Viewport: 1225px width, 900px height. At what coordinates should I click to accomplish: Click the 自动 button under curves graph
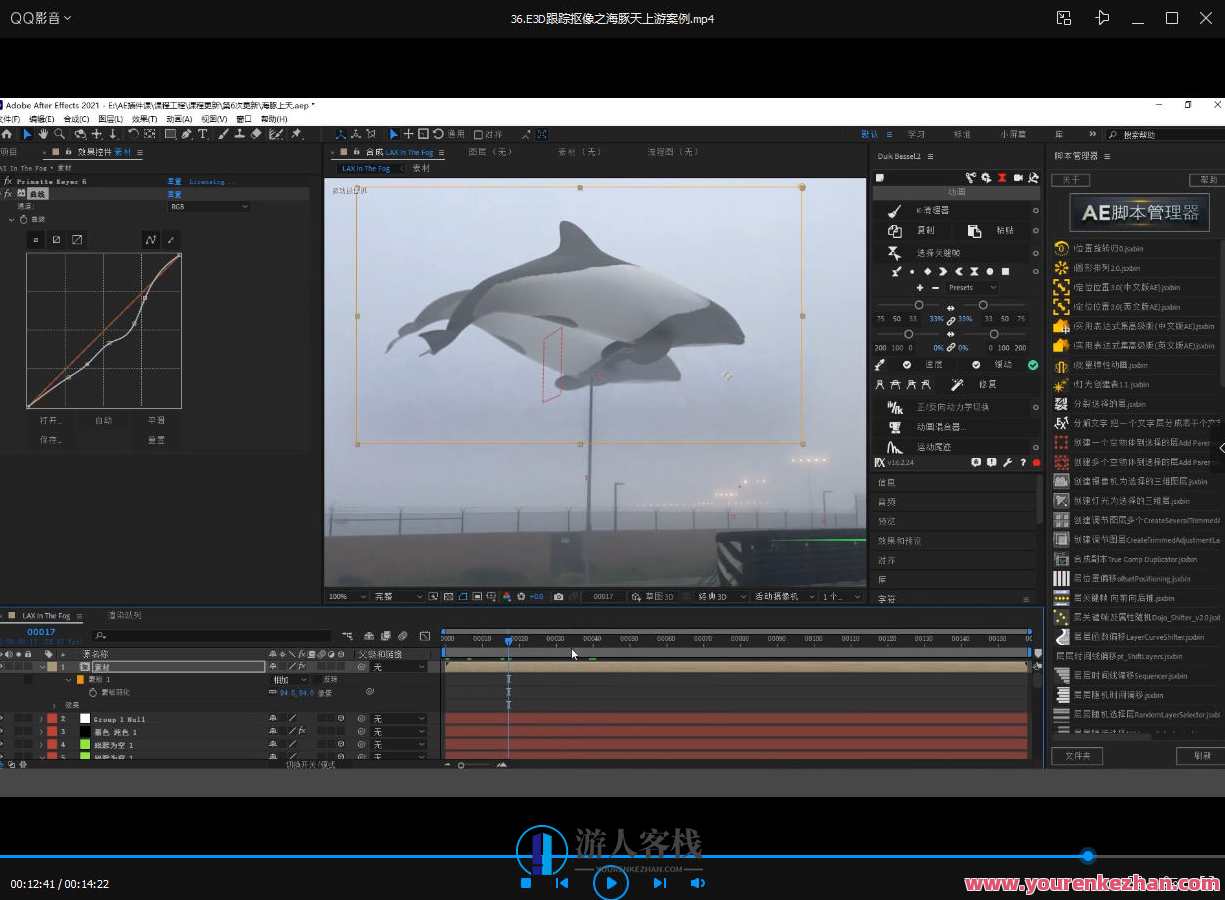[x=104, y=421]
